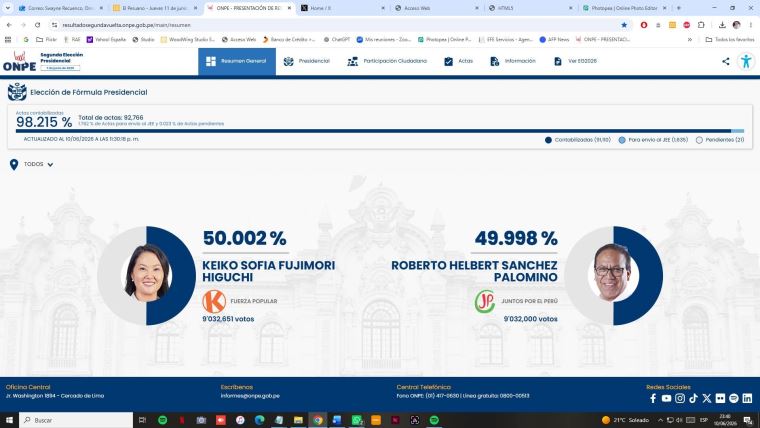
Task: Click ROBERTO HELBERT SANCHEZ PALOMINO name
Action: (x=474, y=271)
